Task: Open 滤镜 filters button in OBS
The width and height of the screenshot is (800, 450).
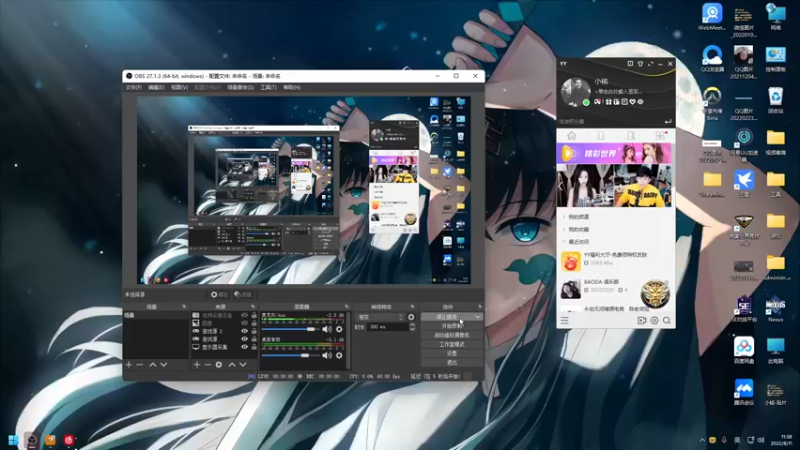Action: point(243,295)
